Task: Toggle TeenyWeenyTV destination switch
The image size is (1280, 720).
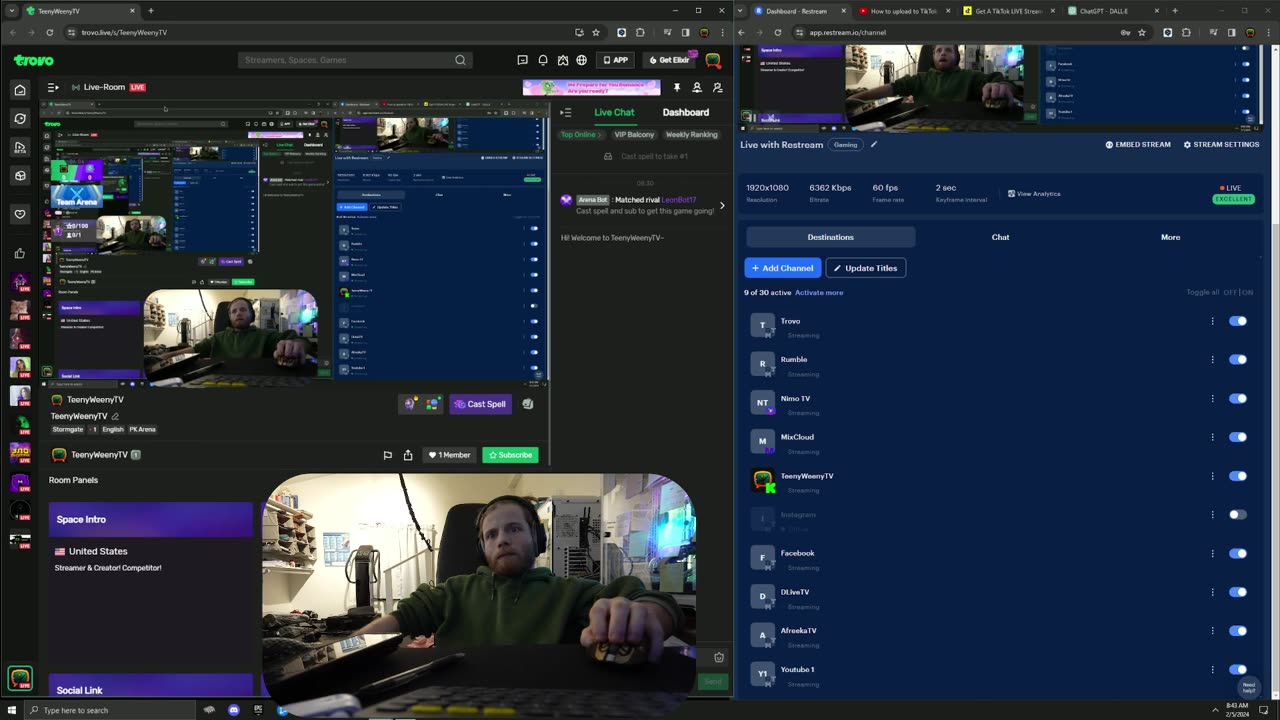Action: tap(1238, 476)
